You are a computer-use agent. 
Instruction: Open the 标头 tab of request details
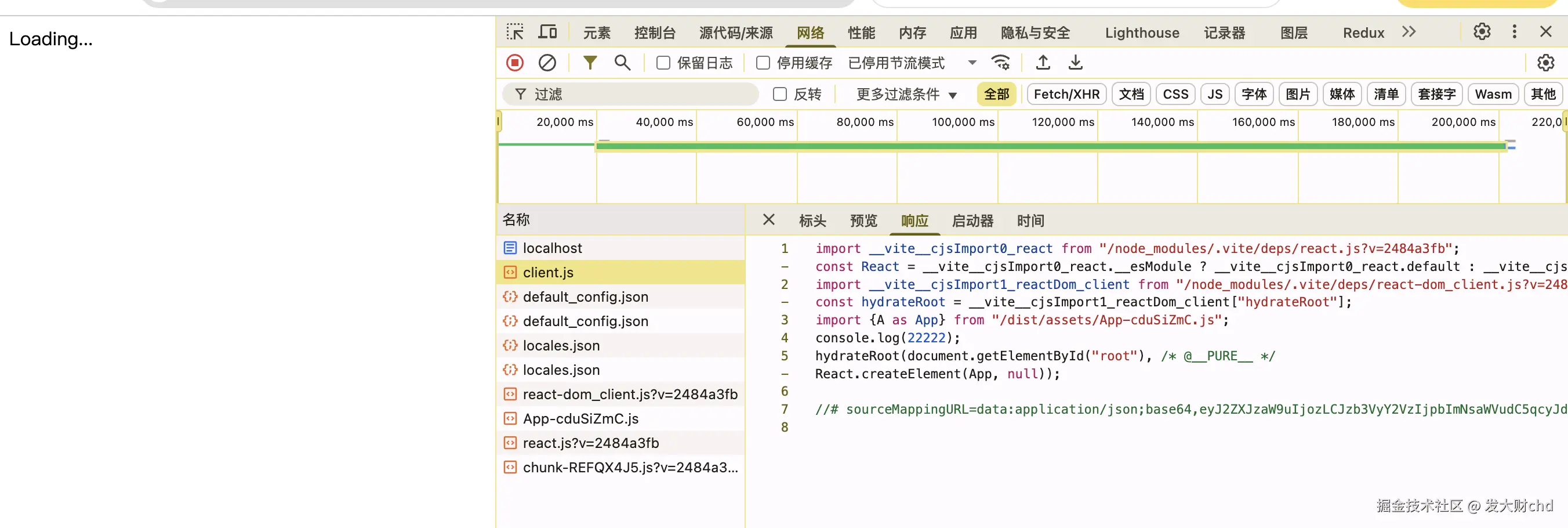click(x=812, y=220)
